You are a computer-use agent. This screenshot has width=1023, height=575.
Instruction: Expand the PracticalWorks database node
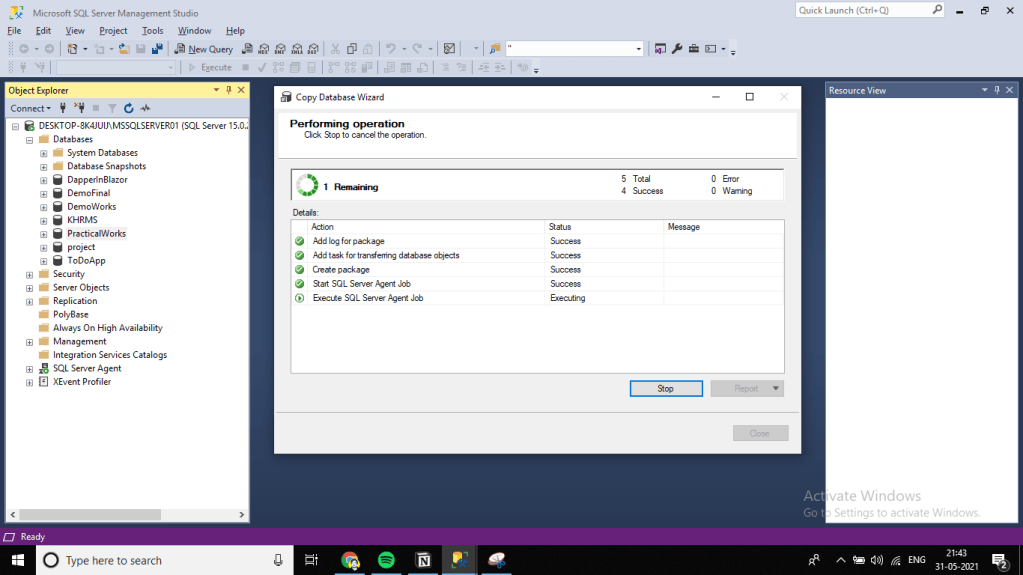pos(44,234)
